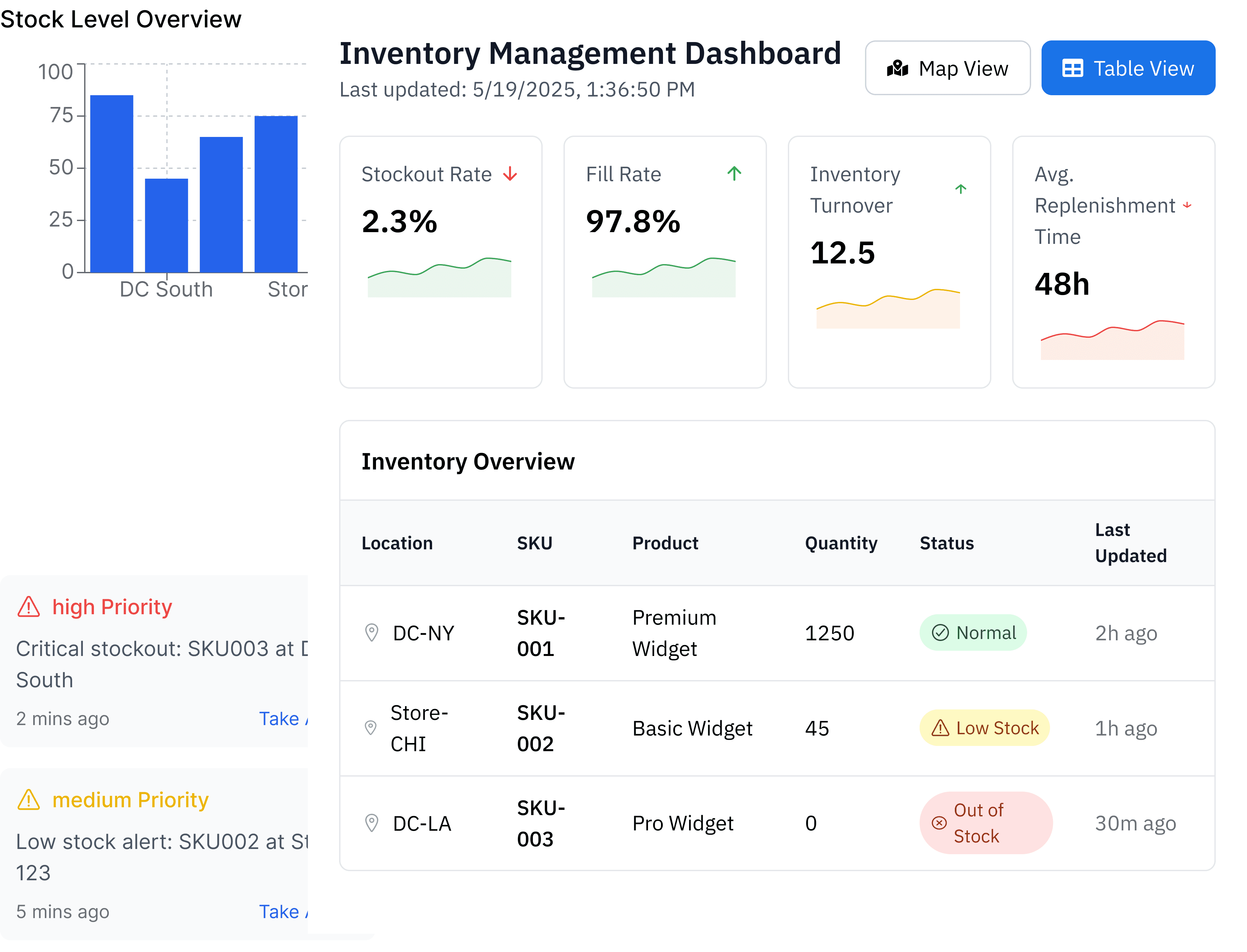Click quantity value 45
This screenshot has height=952, width=1247.
tap(817, 728)
